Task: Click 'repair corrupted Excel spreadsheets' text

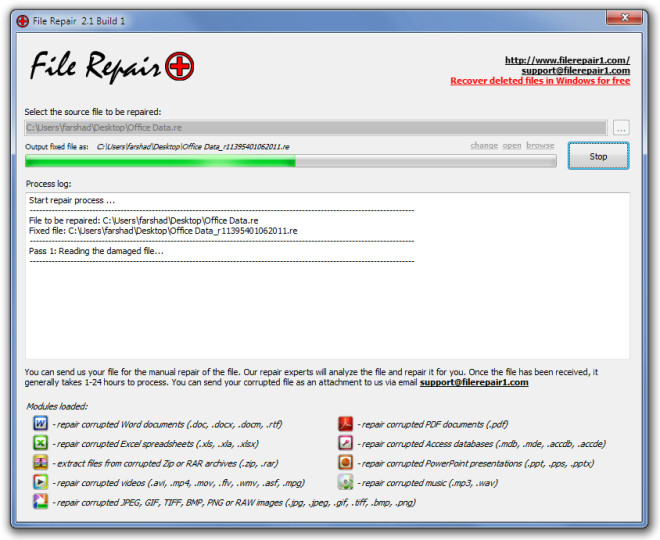Action: coord(155,444)
